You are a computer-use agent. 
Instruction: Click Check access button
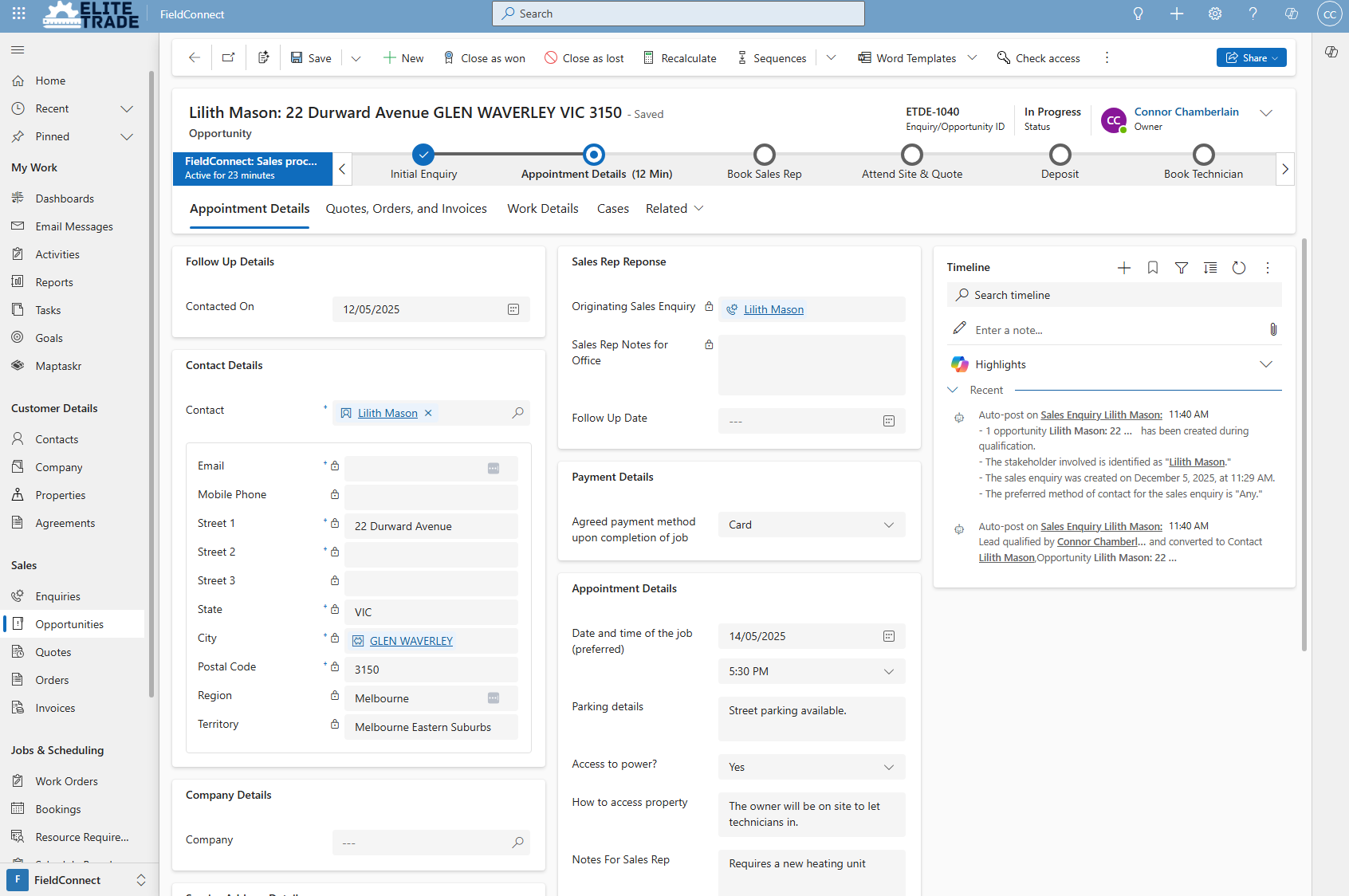[x=1039, y=57]
